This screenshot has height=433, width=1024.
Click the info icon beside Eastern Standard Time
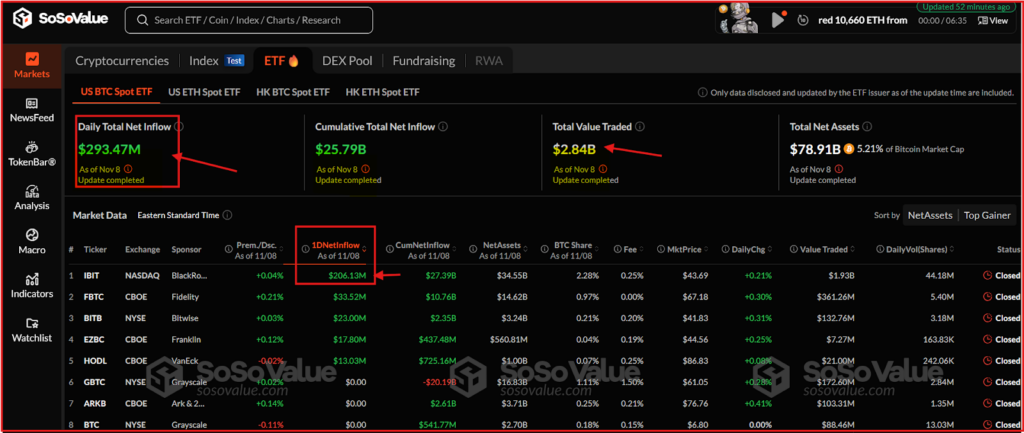[227, 215]
